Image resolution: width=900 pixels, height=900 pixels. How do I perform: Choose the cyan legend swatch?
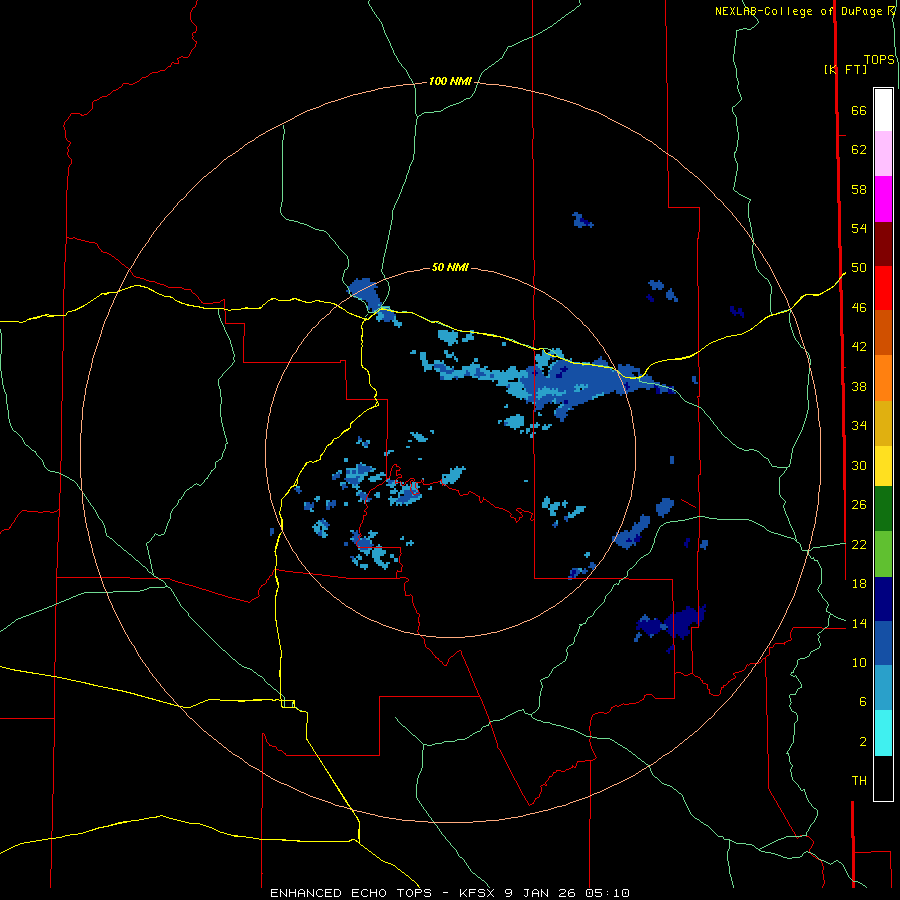pos(883,733)
